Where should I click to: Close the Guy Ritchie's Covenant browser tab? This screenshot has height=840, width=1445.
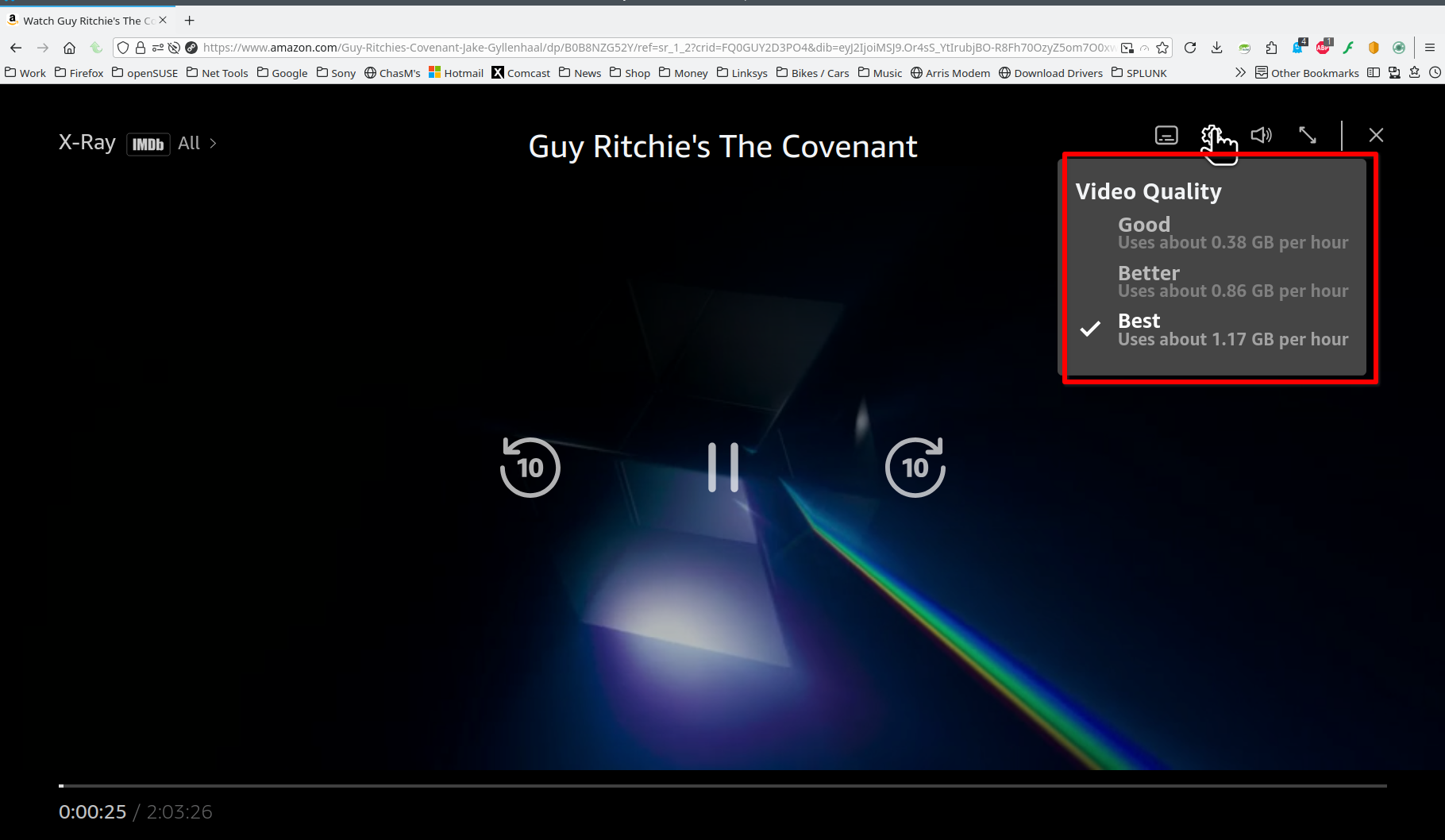(163, 21)
